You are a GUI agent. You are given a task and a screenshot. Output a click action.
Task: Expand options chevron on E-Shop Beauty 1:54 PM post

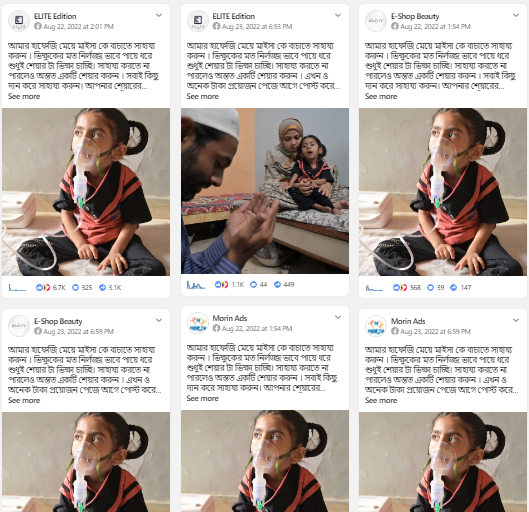coord(516,15)
